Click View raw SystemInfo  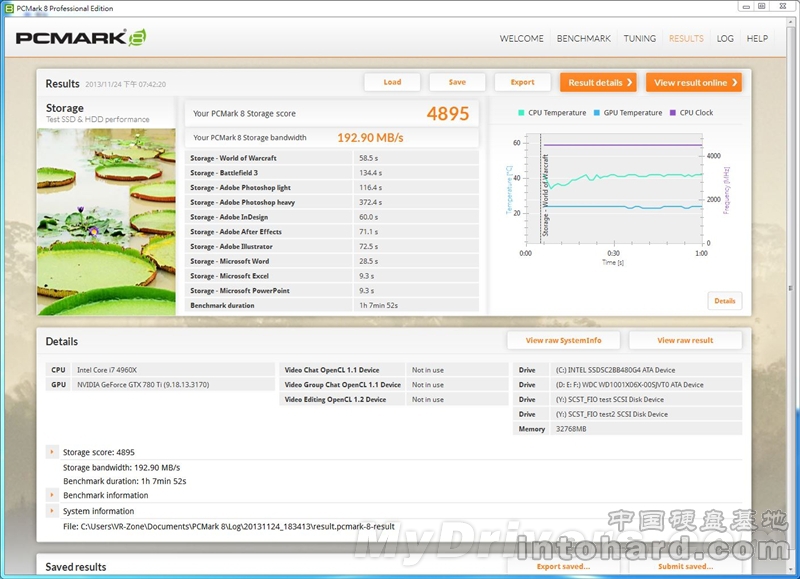564,340
